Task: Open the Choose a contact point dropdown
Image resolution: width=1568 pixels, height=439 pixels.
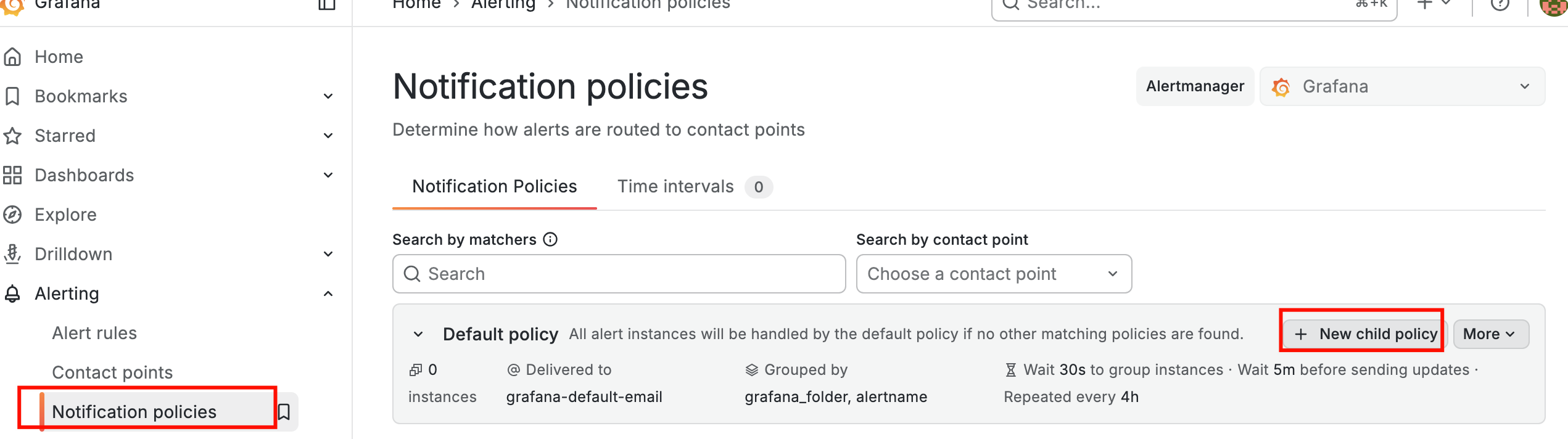Action: [993, 274]
